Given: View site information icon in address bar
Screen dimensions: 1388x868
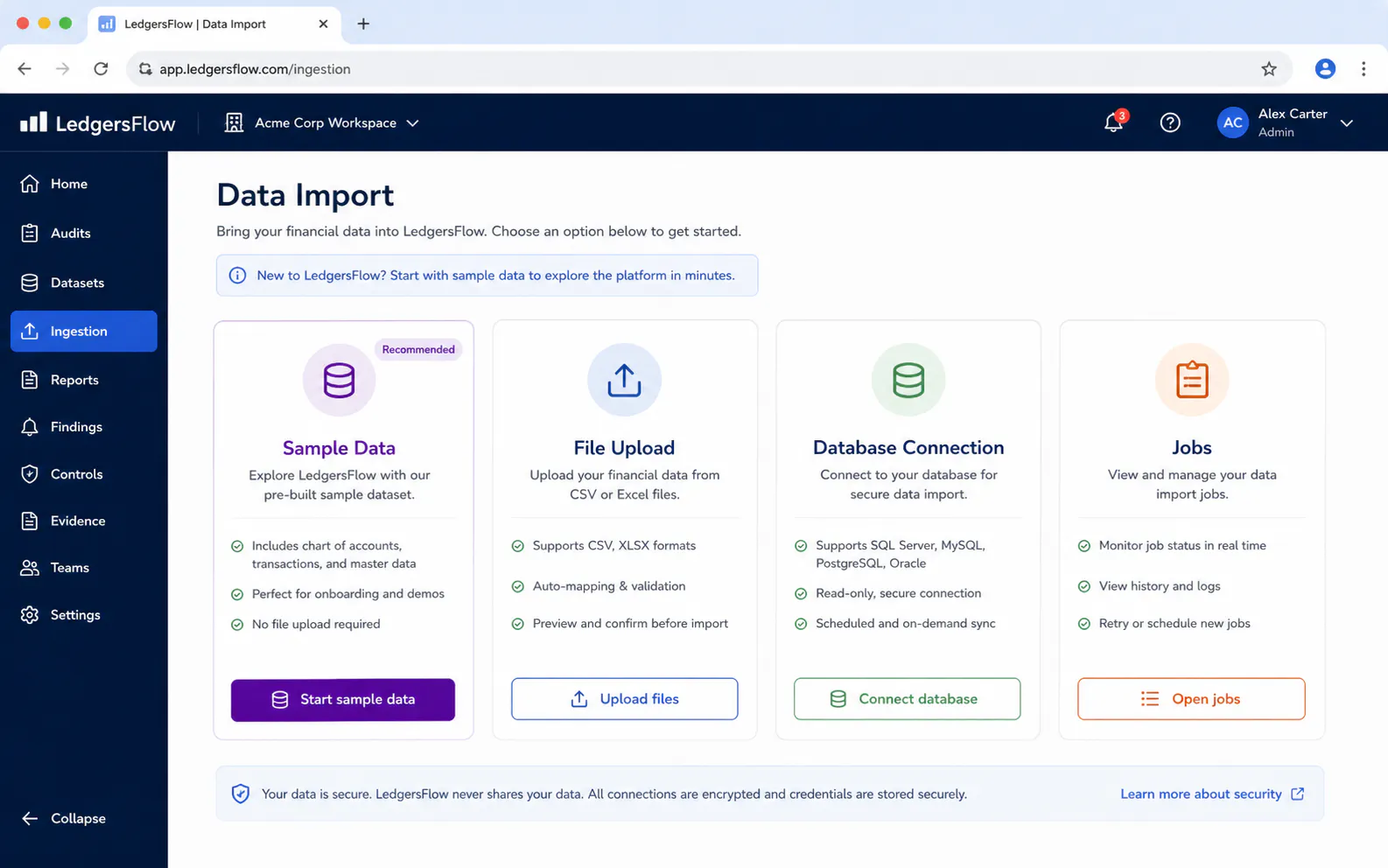Looking at the screenshot, I should tap(145, 69).
